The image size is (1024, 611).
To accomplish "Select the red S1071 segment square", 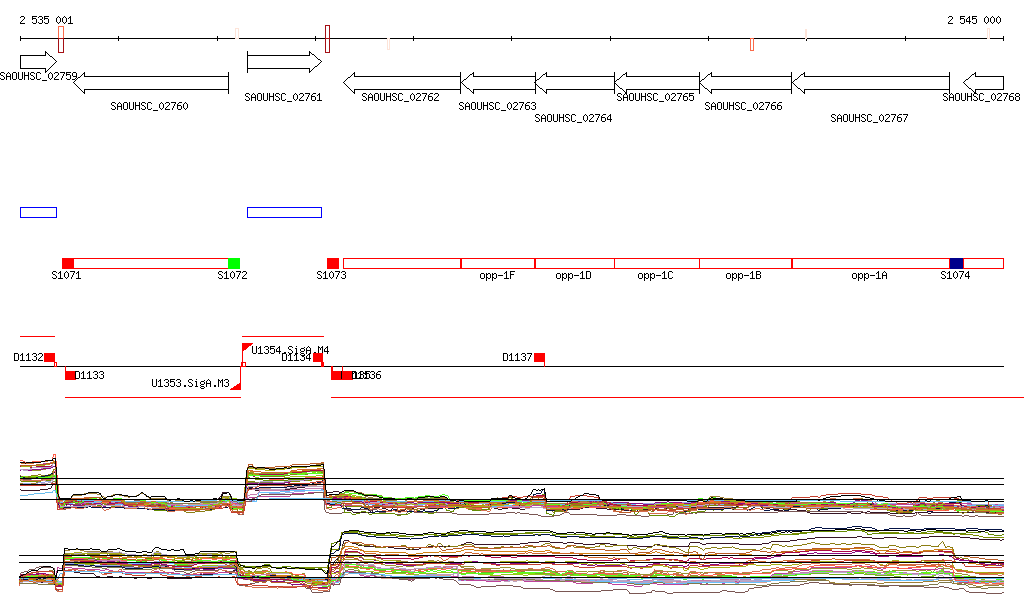I will tap(68, 263).
